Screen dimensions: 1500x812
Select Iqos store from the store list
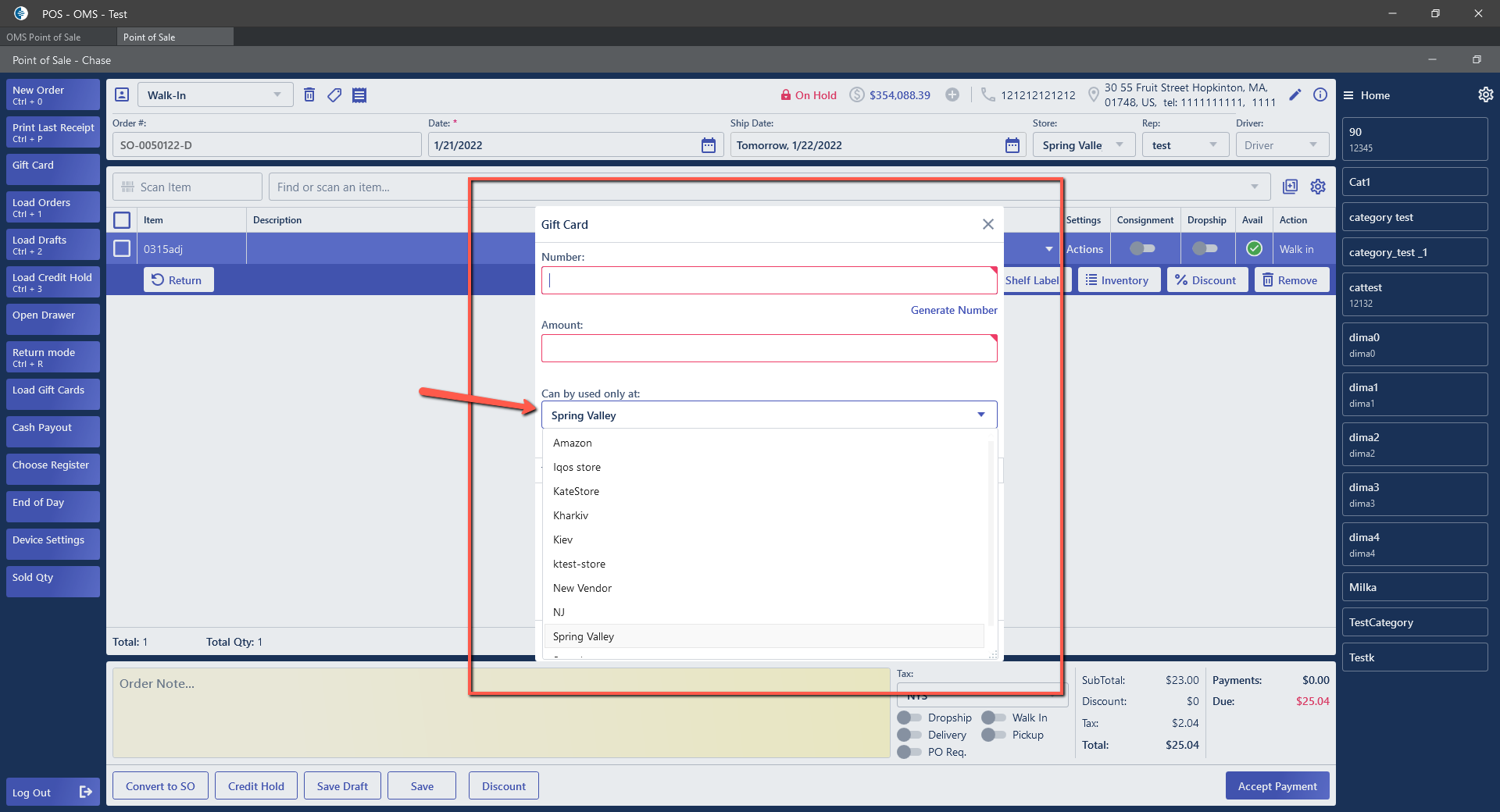click(764, 467)
